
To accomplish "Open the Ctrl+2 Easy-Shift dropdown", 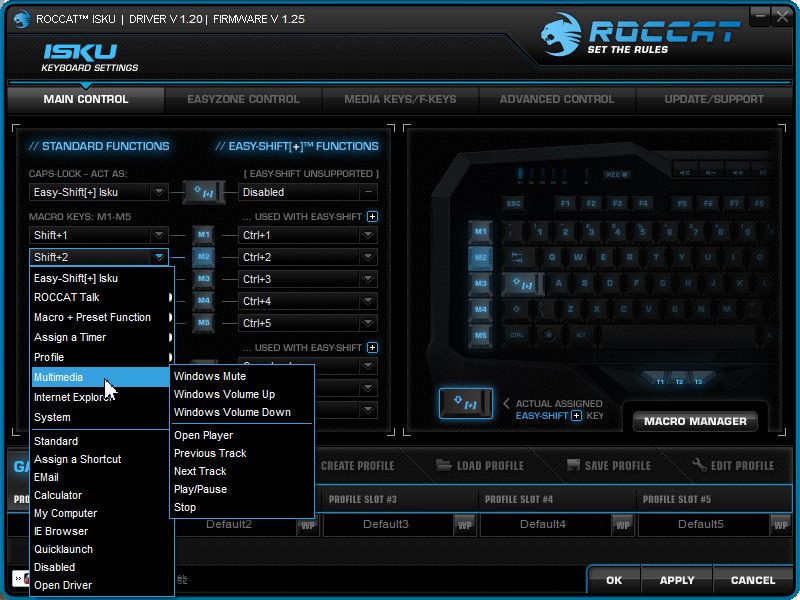I will tap(368, 257).
